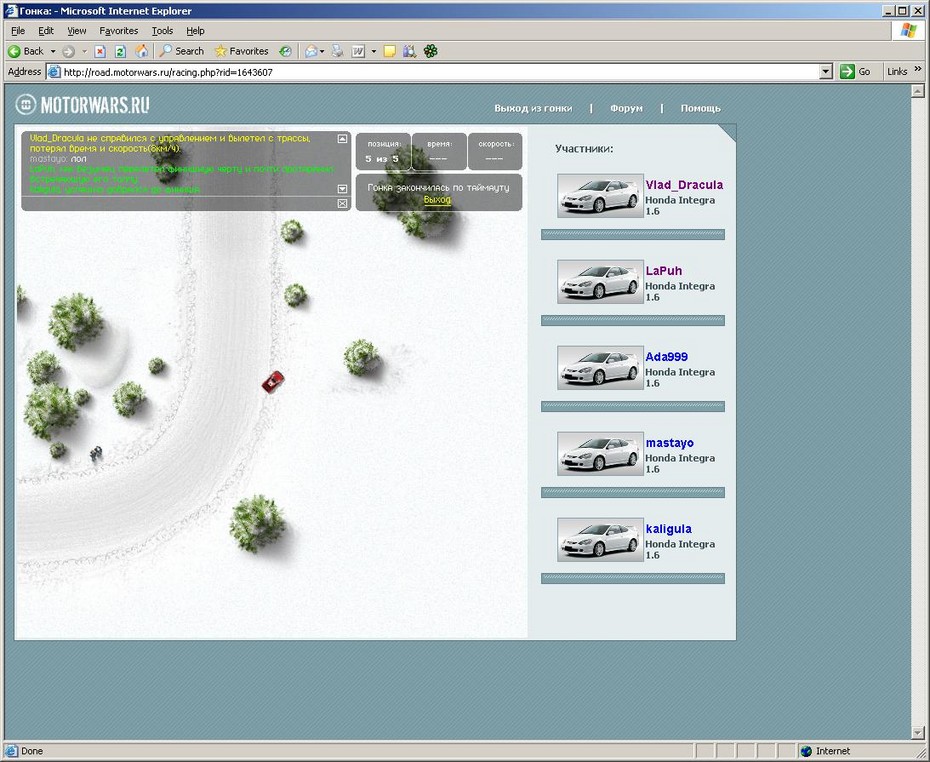
Task: Click kaligula's Honda Integra car thumbnail
Action: click(x=600, y=540)
